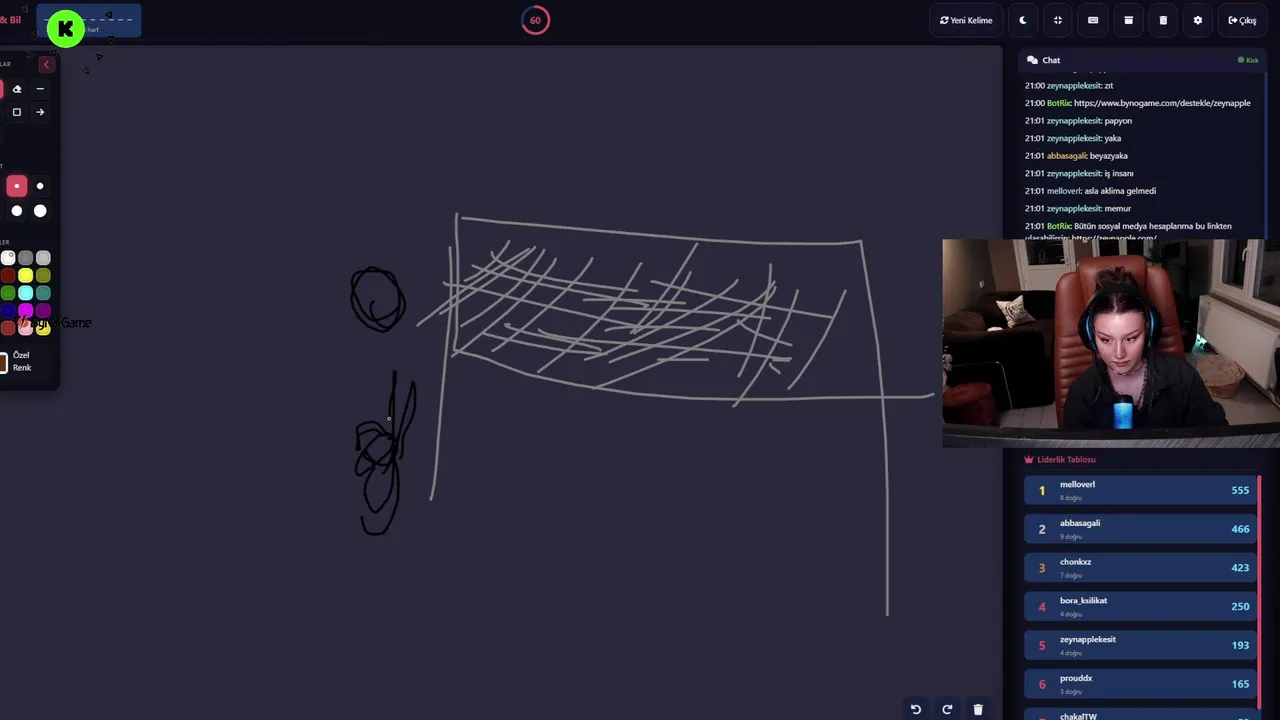Pick the teal color swatch
The height and width of the screenshot is (720, 1280).
[43, 293]
